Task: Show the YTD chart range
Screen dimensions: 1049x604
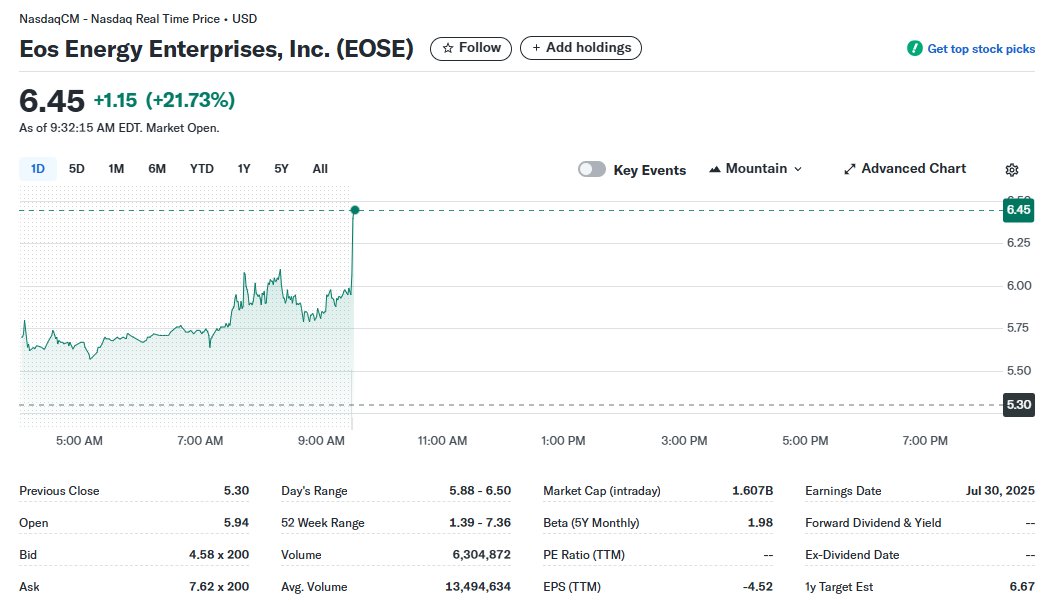Action: (x=201, y=169)
